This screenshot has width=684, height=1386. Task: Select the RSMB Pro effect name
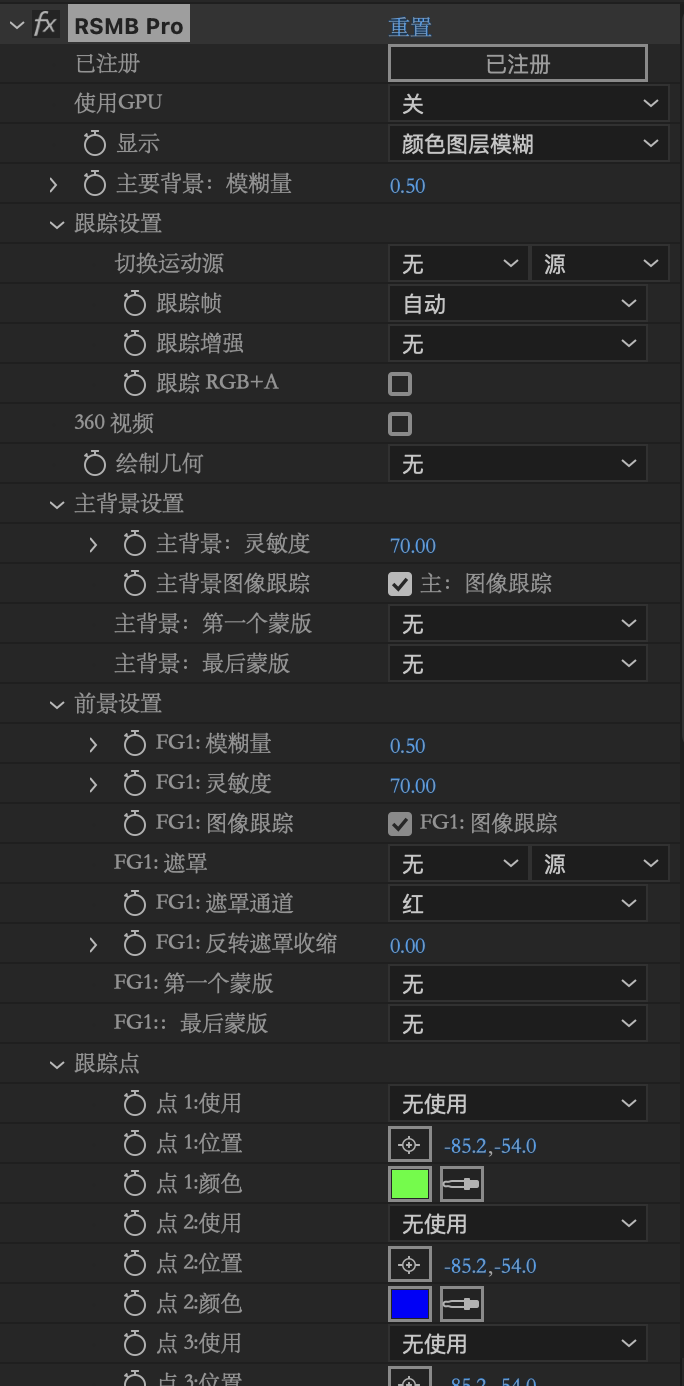point(129,26)
